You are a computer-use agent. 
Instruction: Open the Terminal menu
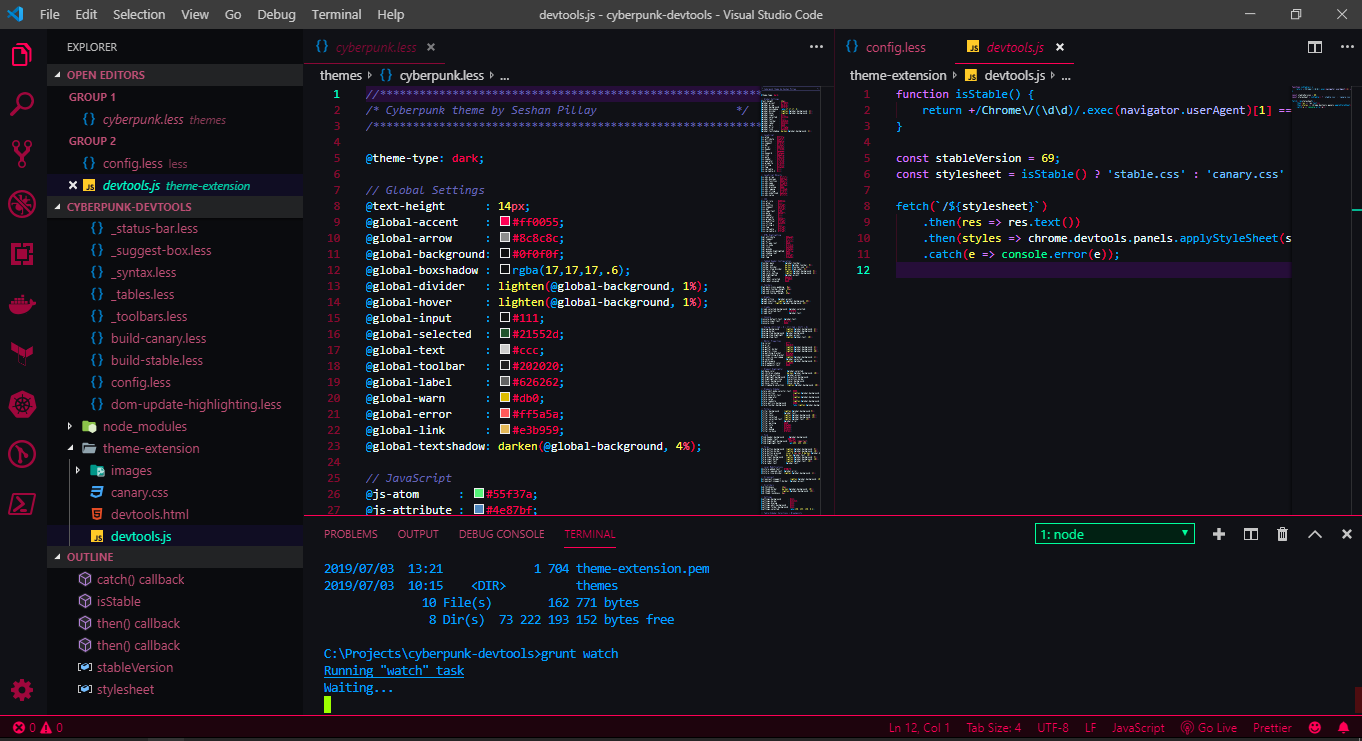pyautogui.click(x=336, y=14)
